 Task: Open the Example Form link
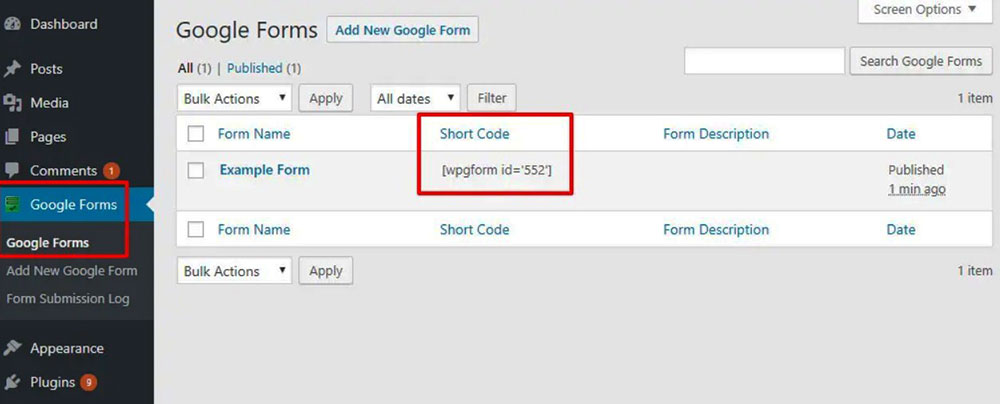264,170
